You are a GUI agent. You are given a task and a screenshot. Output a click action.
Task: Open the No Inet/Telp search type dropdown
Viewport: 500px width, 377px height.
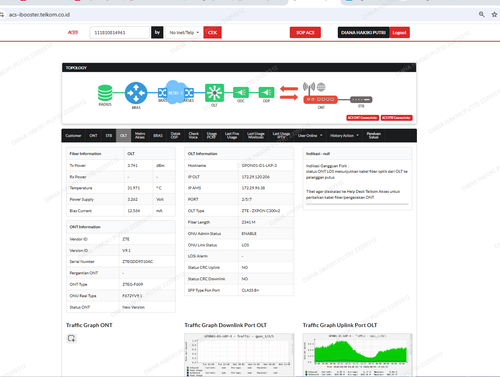coord(184,33)
